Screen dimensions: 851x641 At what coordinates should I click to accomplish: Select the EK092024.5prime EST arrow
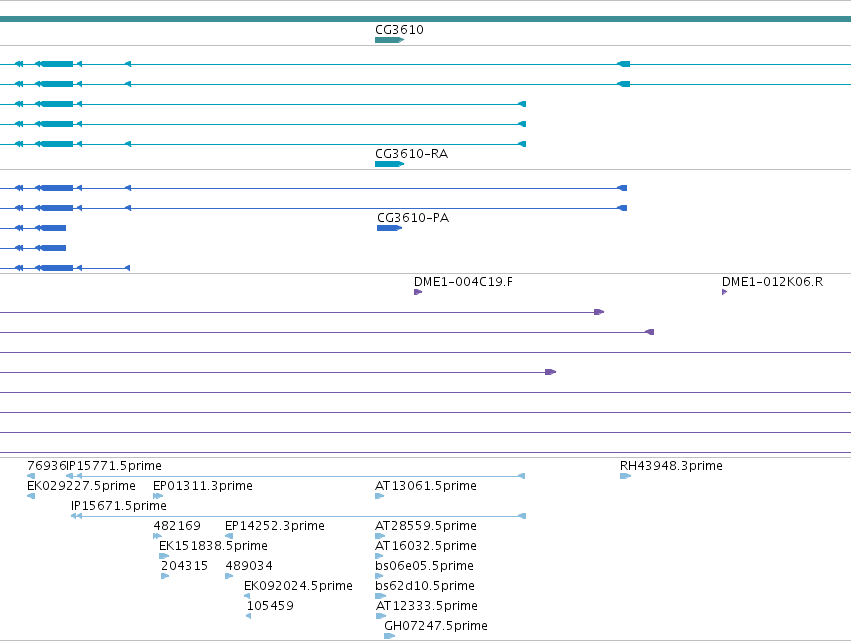click(x=247, y=596)
